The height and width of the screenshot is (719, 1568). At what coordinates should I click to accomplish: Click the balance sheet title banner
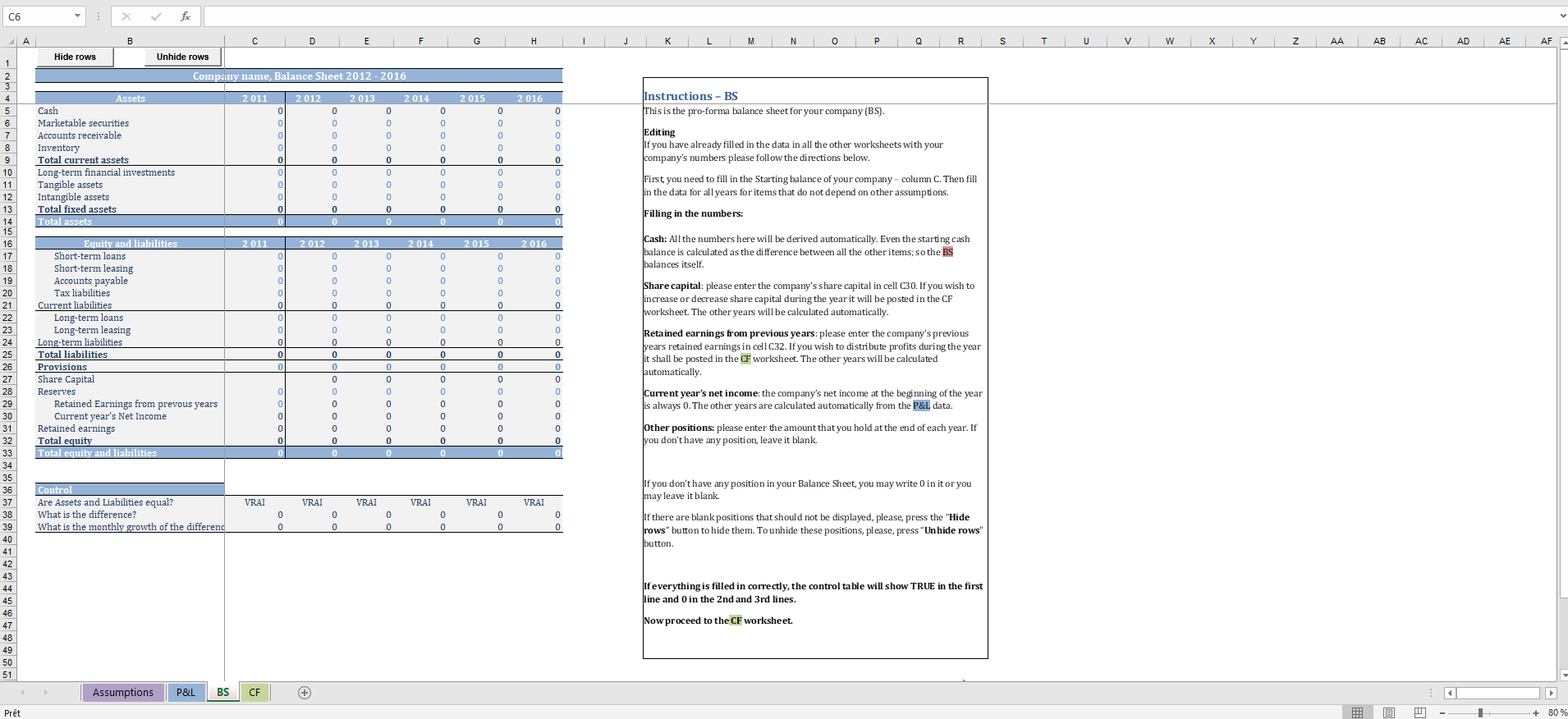[299, 76]
